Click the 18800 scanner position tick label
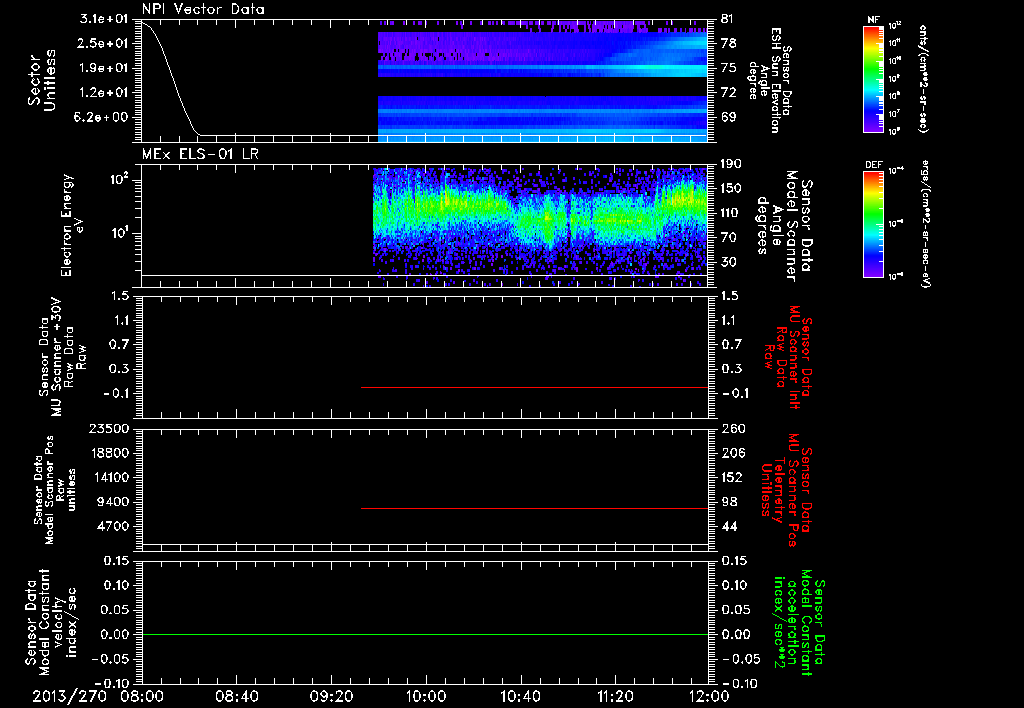 point(108,453)
